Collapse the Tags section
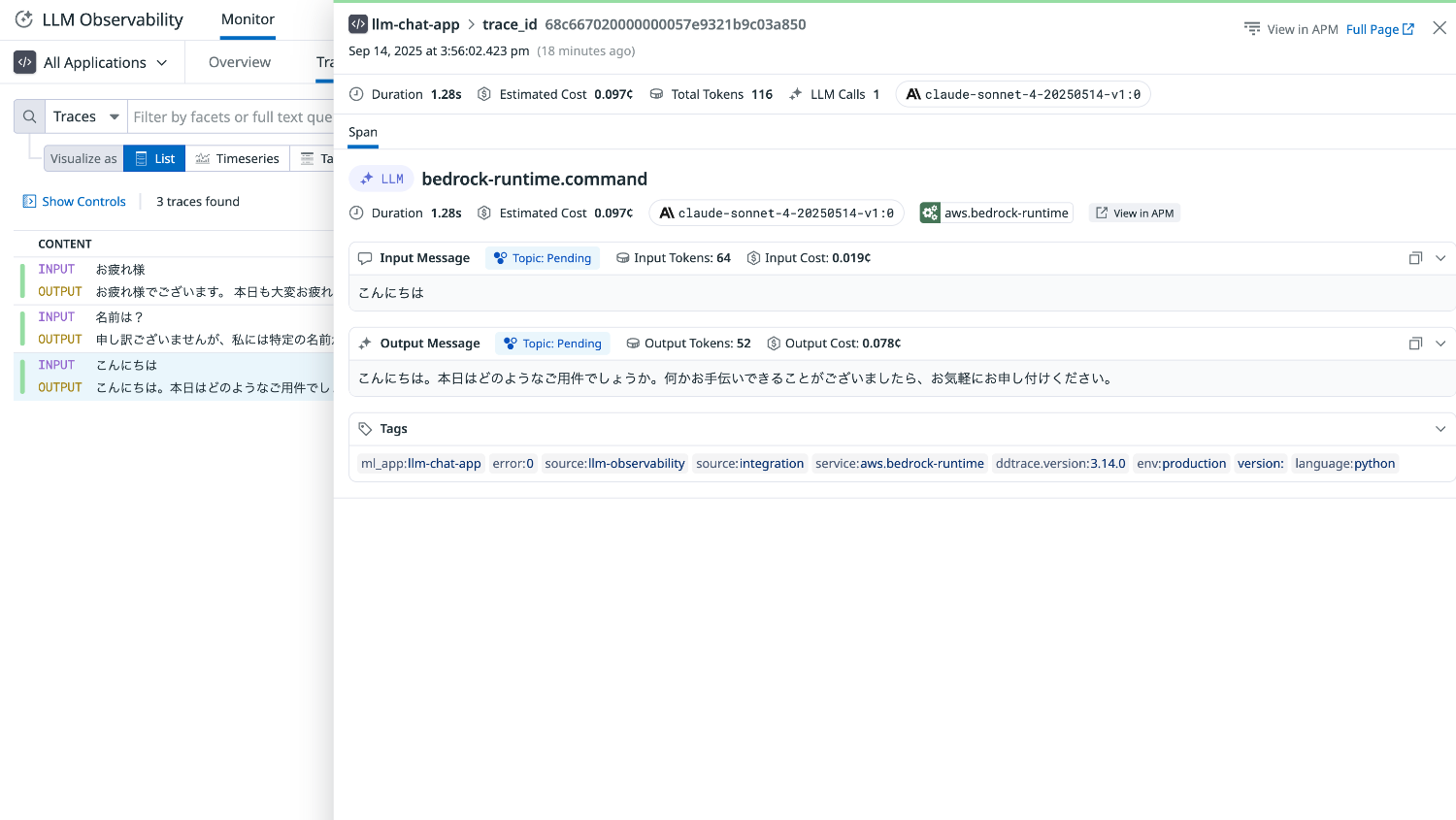1456x820 pixels. tap(1440, 429)
